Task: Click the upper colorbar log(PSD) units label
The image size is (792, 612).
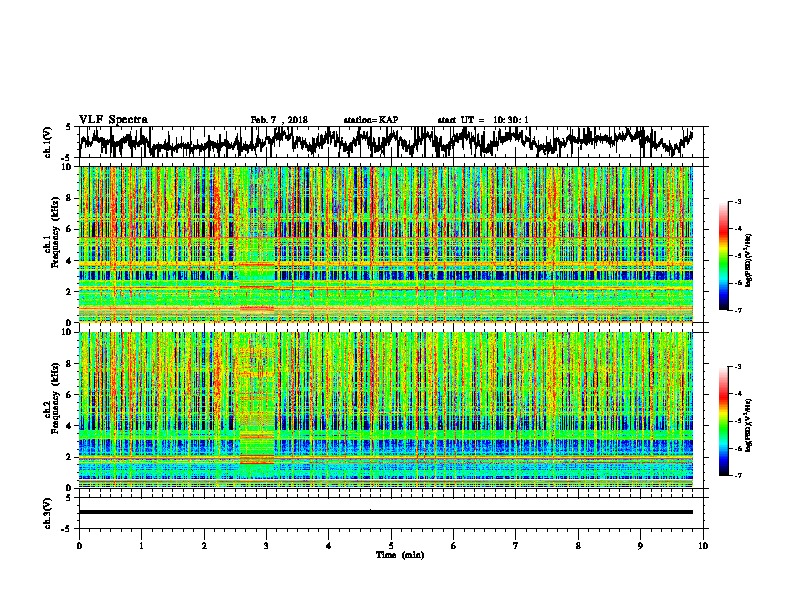Action: pyautogui.click(x=749, y=260)
